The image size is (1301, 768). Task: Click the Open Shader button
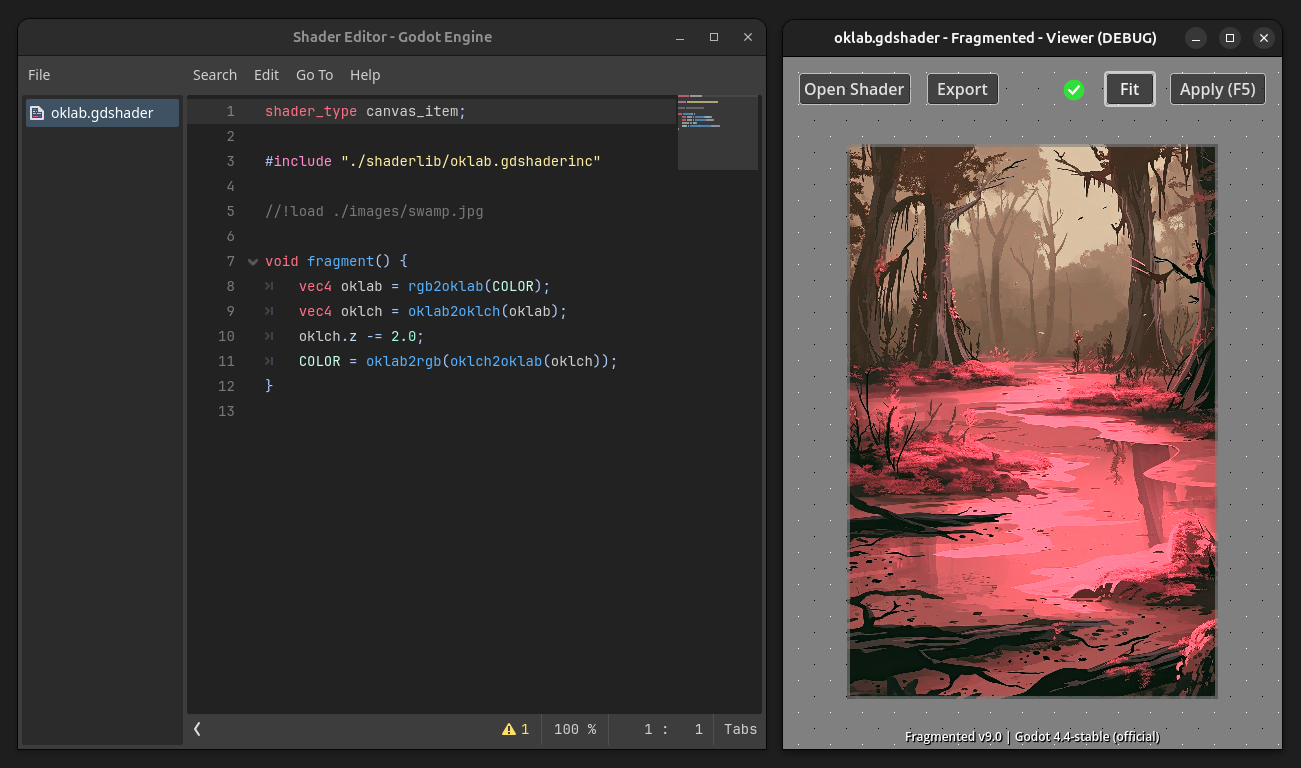854,89
